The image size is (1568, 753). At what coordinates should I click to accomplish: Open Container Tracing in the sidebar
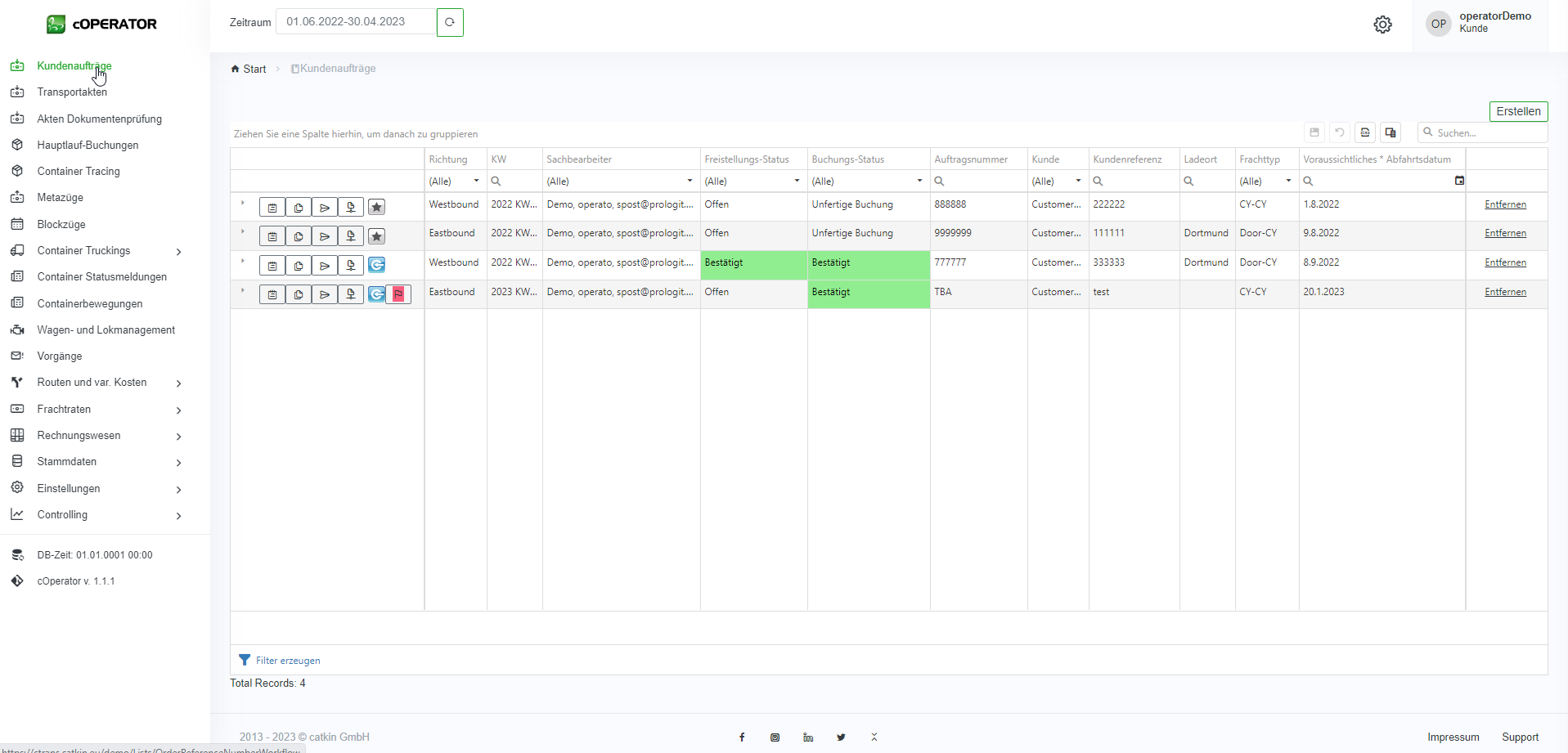[79, 172]
